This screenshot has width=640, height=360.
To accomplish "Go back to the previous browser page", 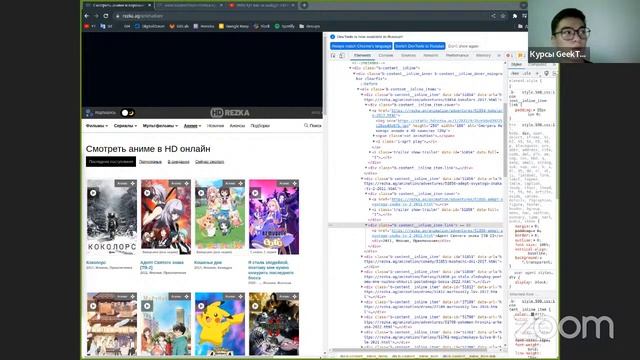I will (x=87, y=16).
